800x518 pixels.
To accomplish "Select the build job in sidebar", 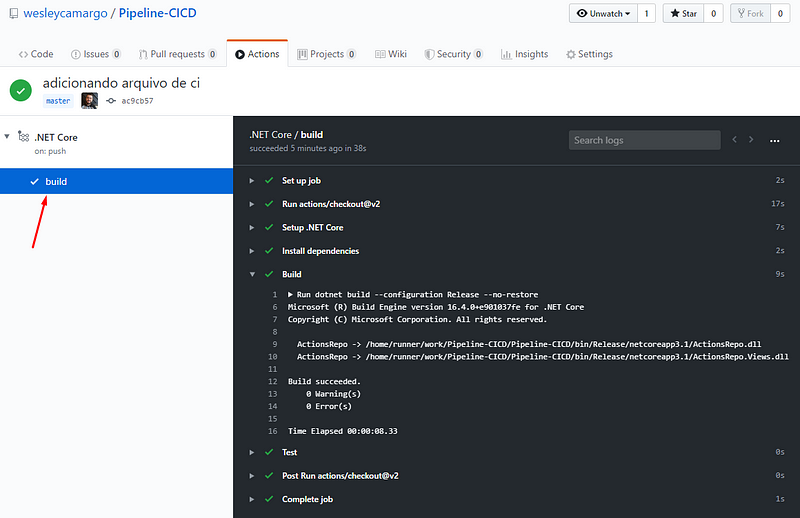I will [x=56, y=181].
